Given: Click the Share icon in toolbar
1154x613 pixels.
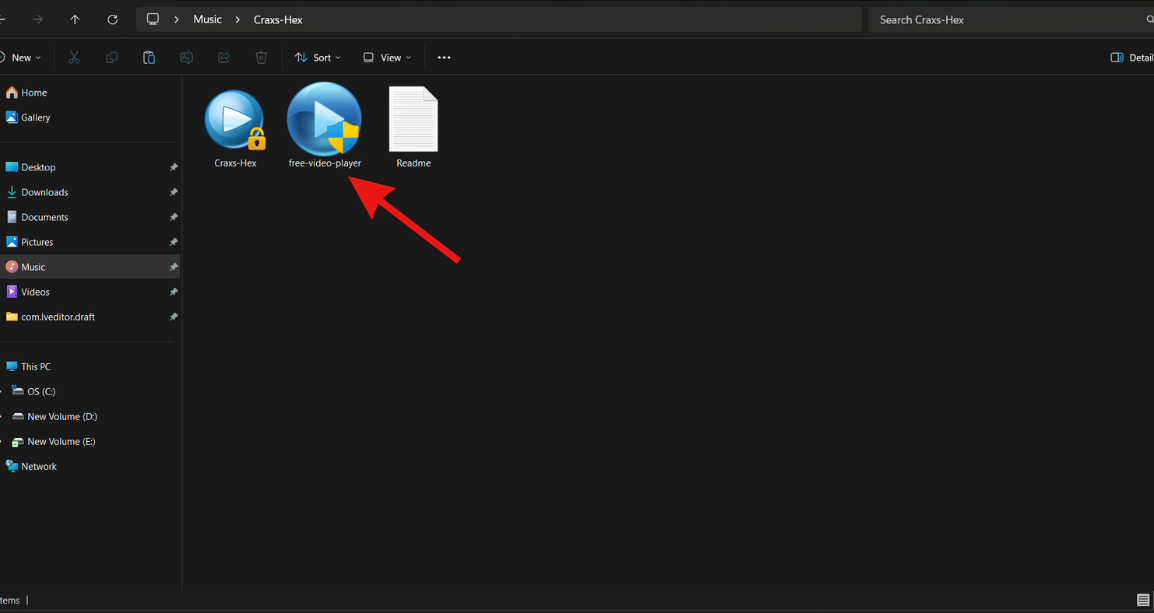Looking at the screenshot, I should pyautogui.click(x=224, y=58).
